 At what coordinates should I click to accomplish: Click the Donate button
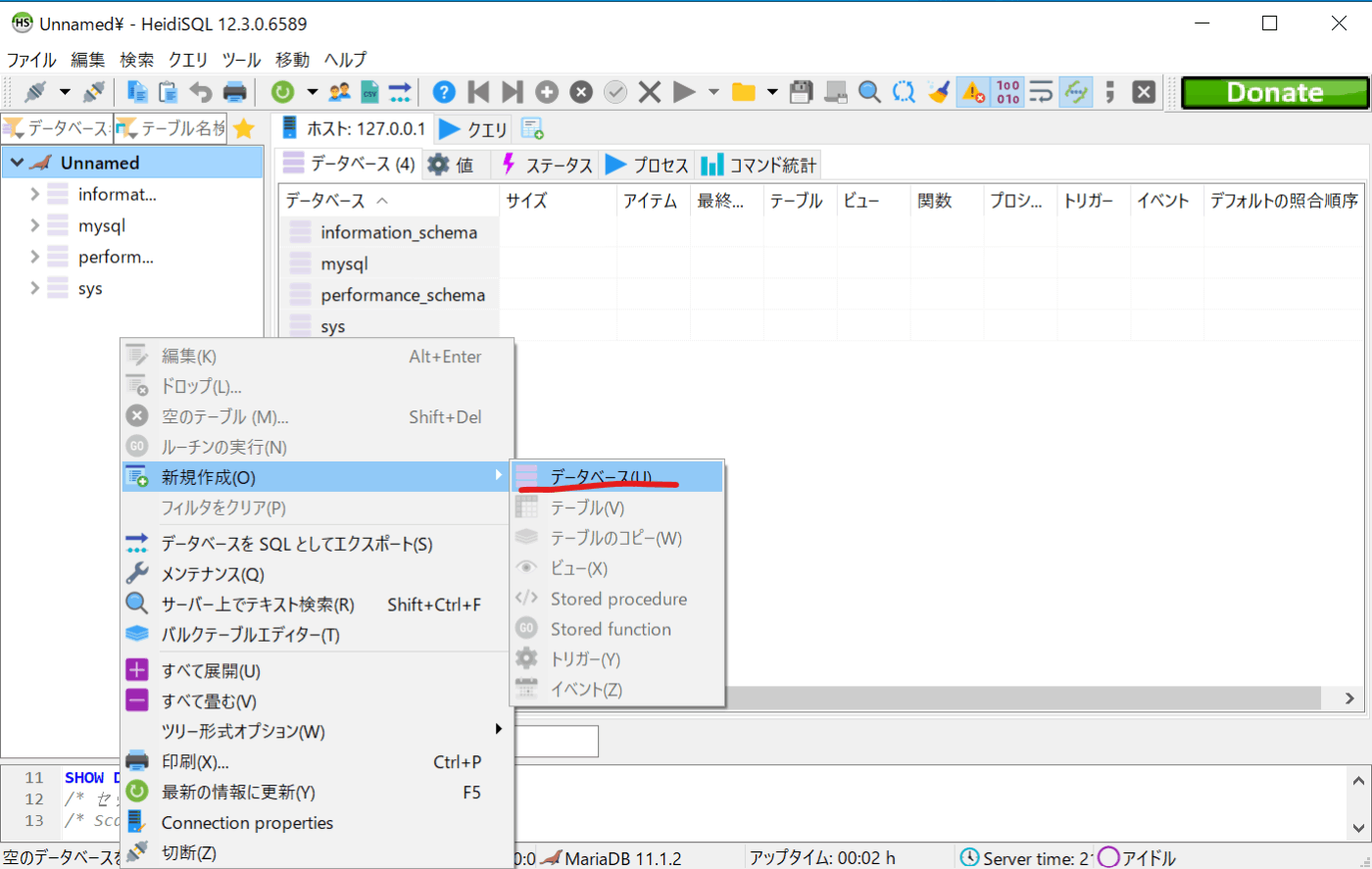[1275, 92]
